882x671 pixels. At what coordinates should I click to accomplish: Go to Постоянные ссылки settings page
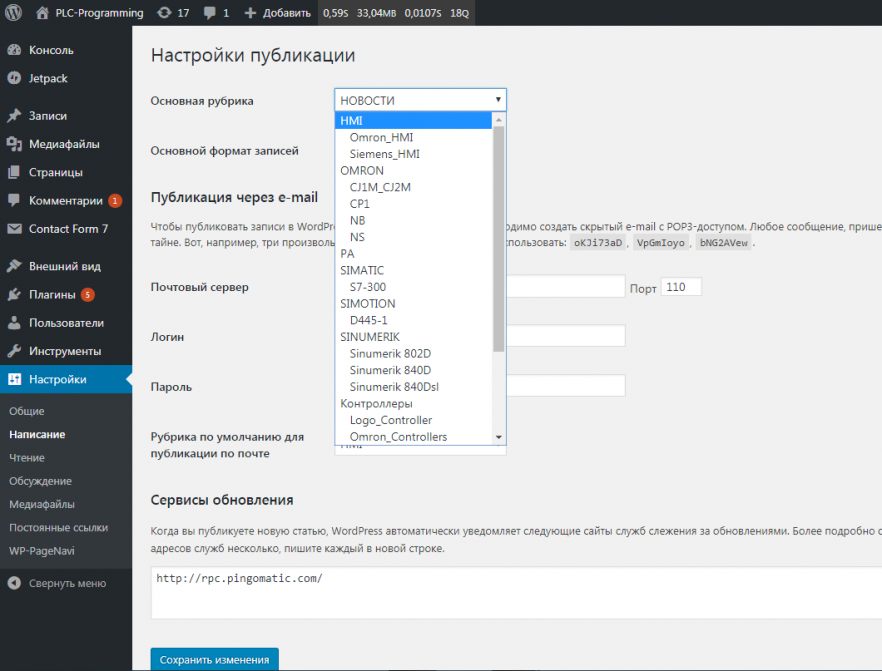tap(58, 527)
